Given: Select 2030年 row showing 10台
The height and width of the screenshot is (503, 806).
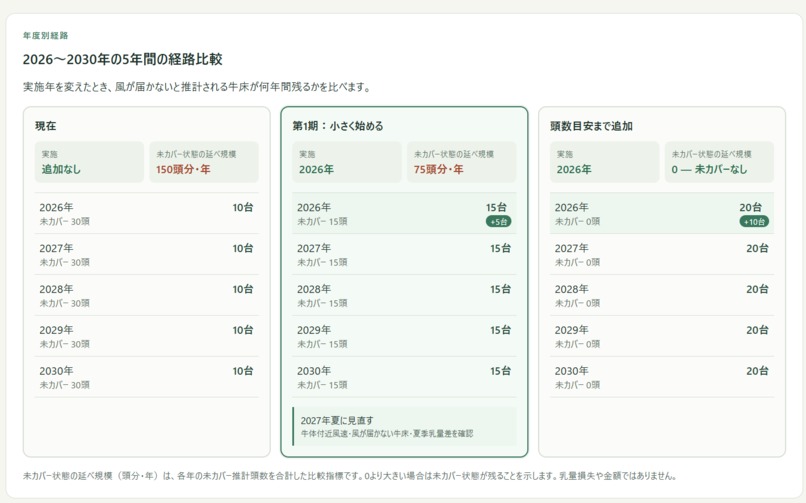Looking at the screenshot, I should click(146, 377).
